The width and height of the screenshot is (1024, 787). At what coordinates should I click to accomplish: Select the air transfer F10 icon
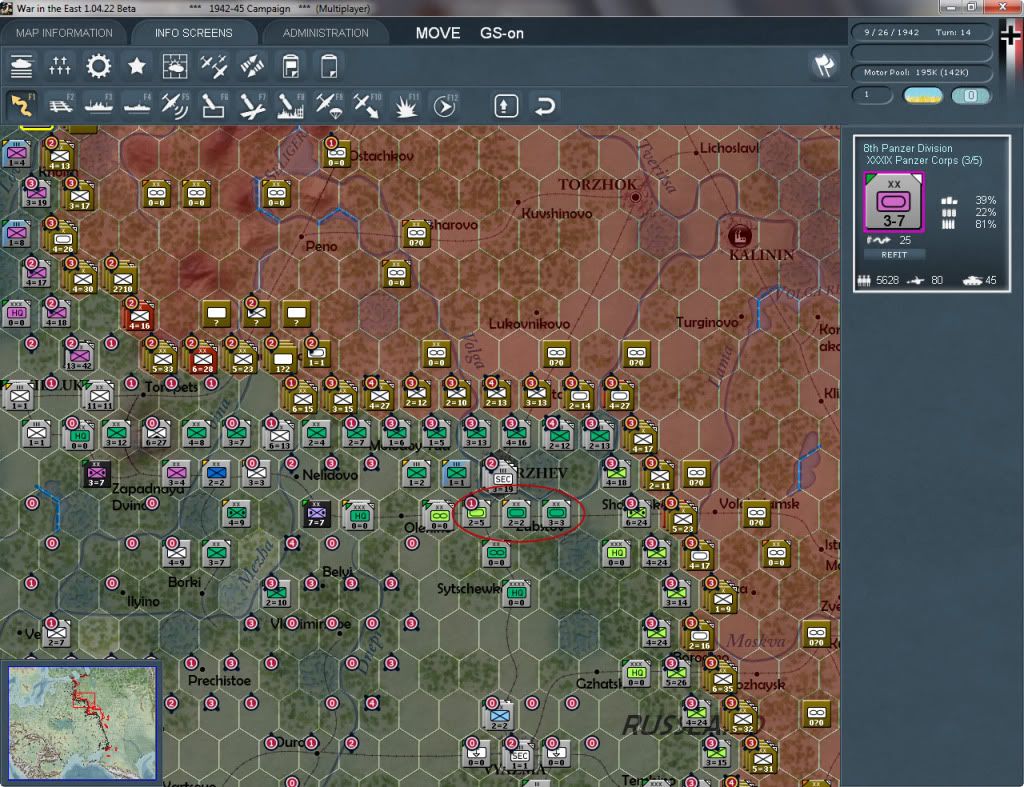[x=367, y=105]
